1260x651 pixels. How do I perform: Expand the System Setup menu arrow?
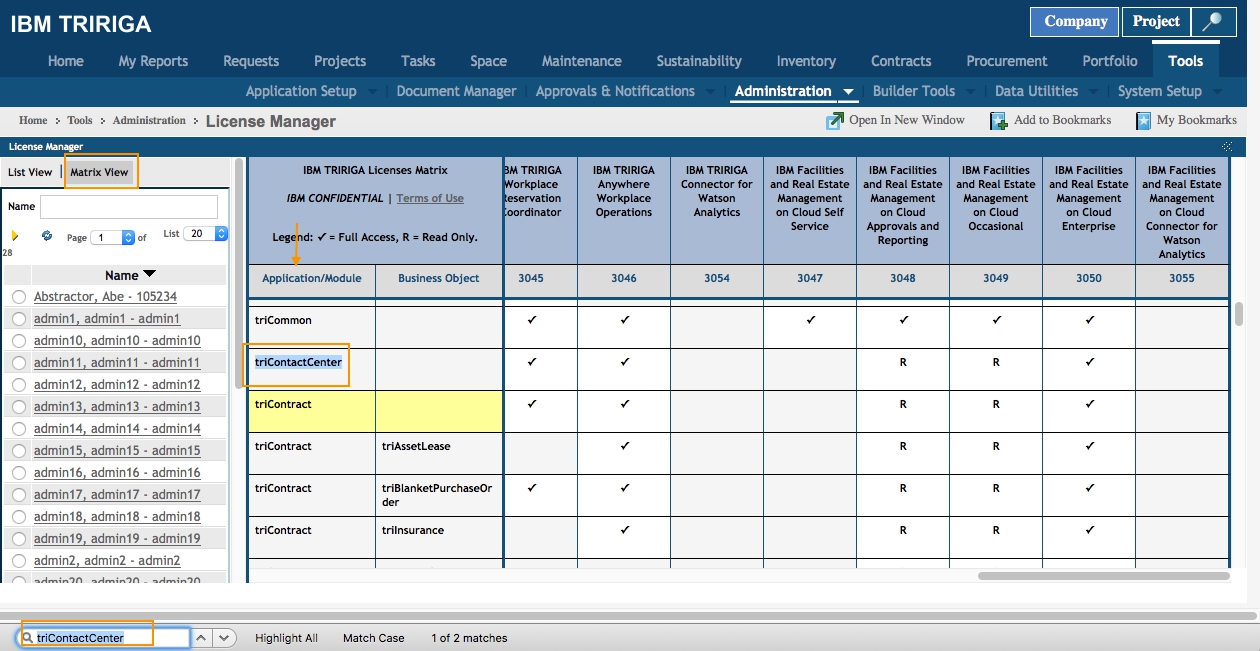point(1217,92)
